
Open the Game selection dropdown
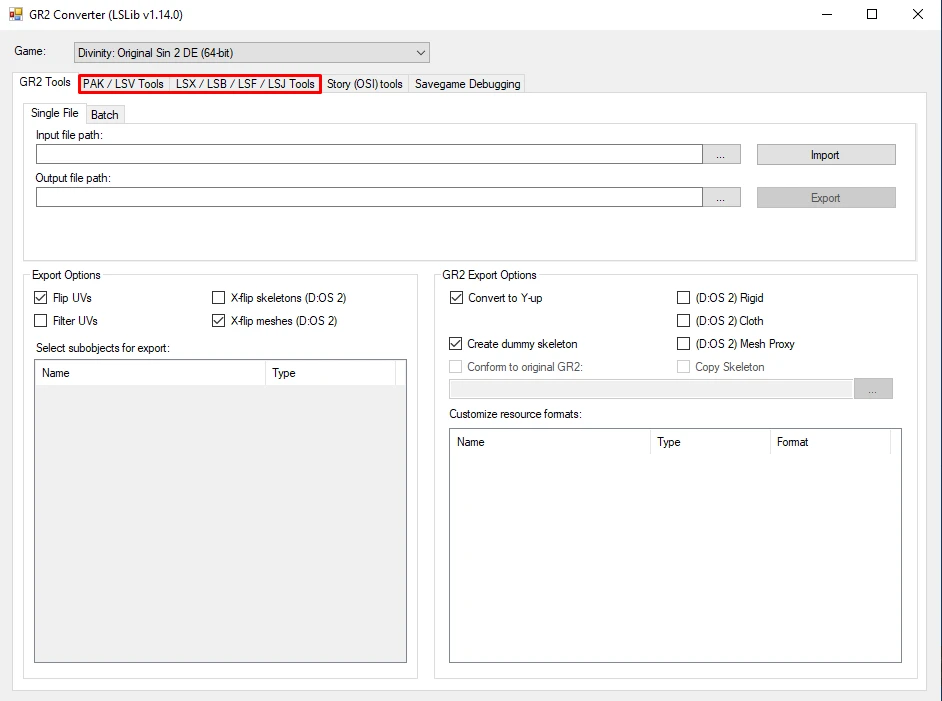pos(416,52)
